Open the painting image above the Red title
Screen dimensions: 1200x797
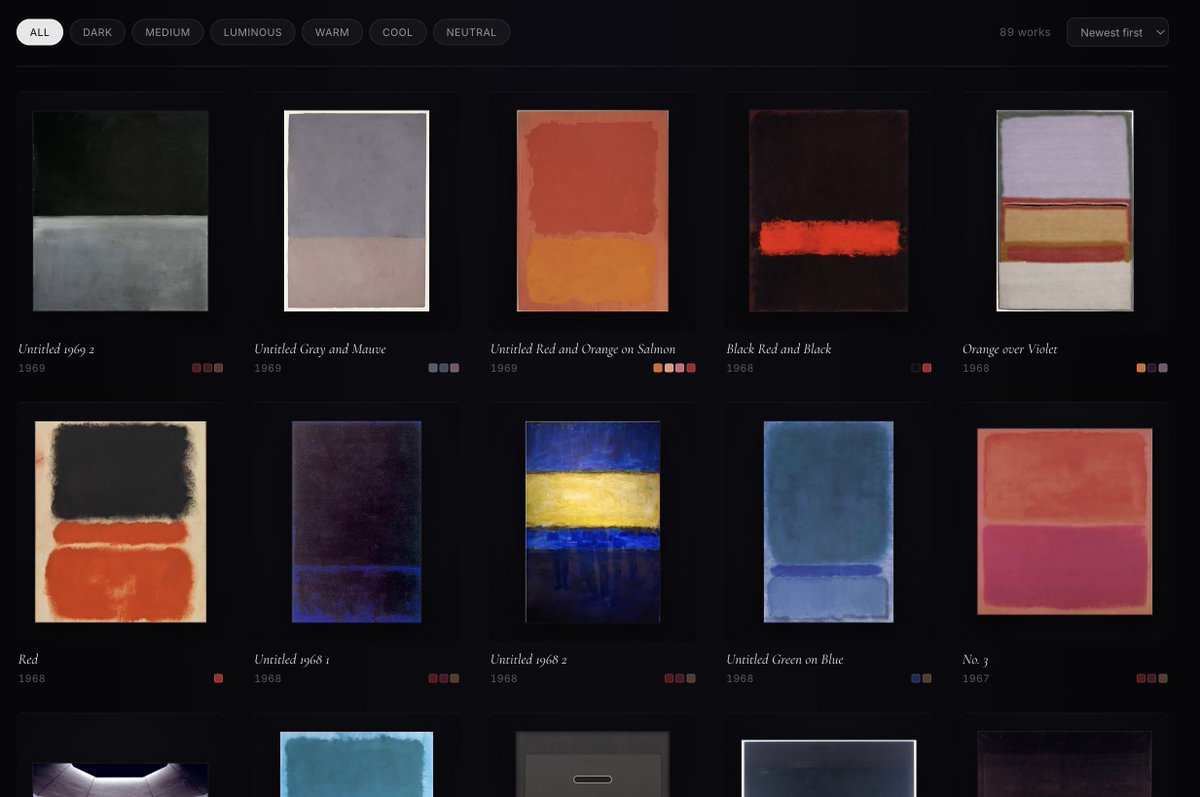pyautogui.click(x=120, y=521)
